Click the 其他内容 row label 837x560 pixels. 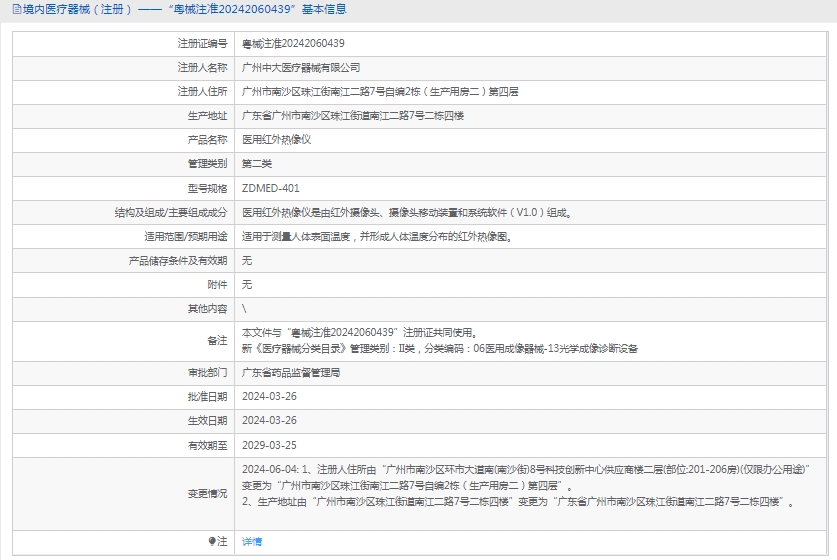click(x=207, y=309)
